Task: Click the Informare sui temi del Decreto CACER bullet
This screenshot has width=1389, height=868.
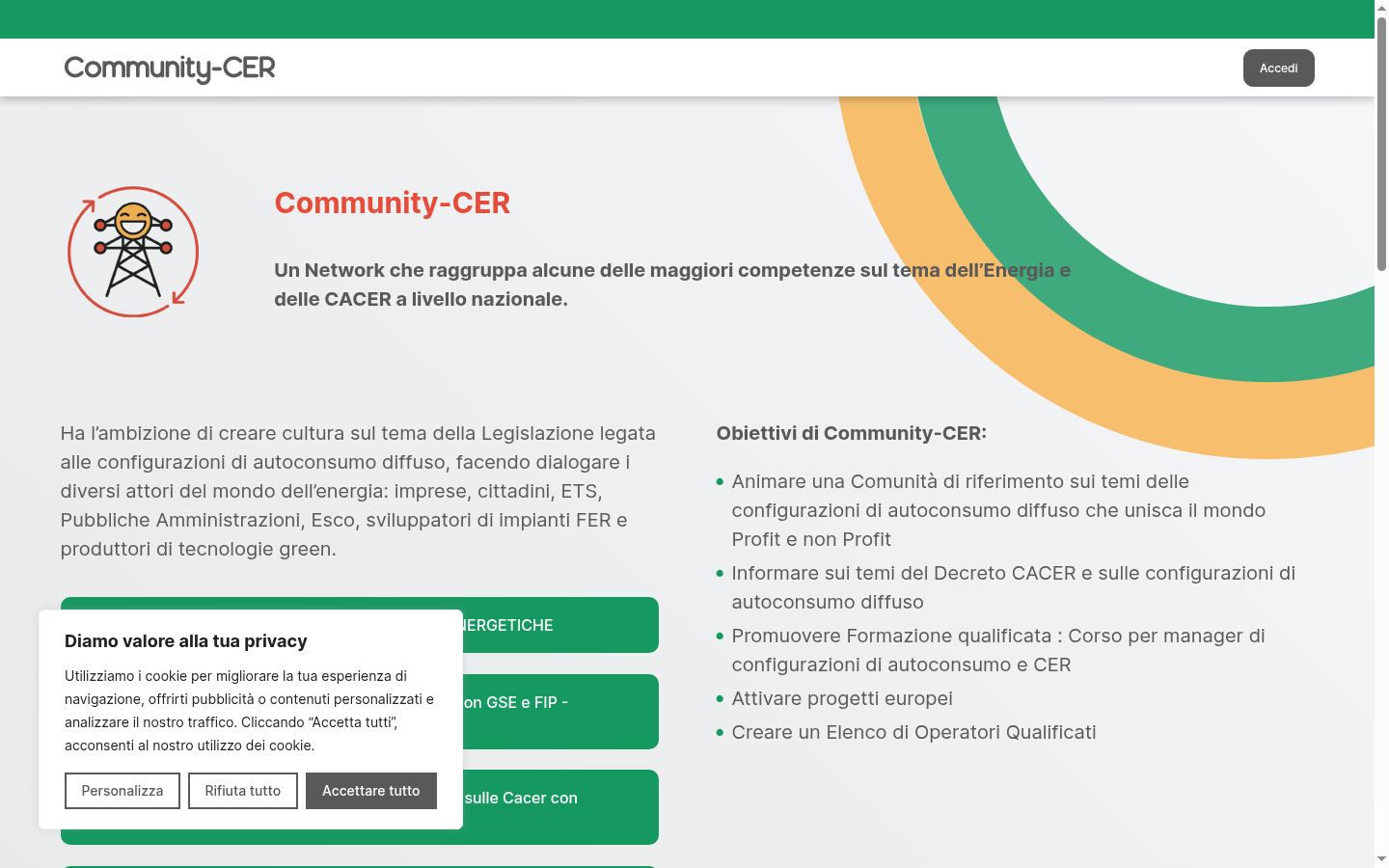Action: 1014,587
